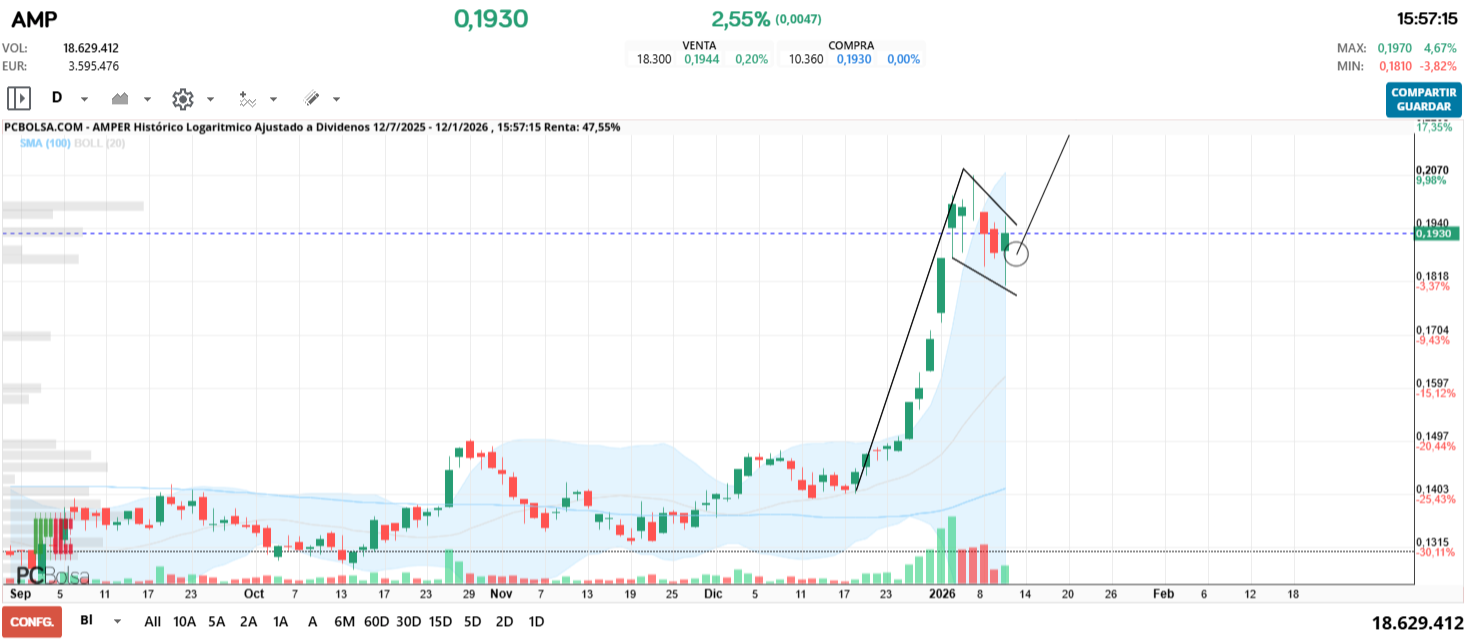This screenshot has height=643, width=1477.
Task: Select the 1D range tab
Action: click(x=536, y=621)
